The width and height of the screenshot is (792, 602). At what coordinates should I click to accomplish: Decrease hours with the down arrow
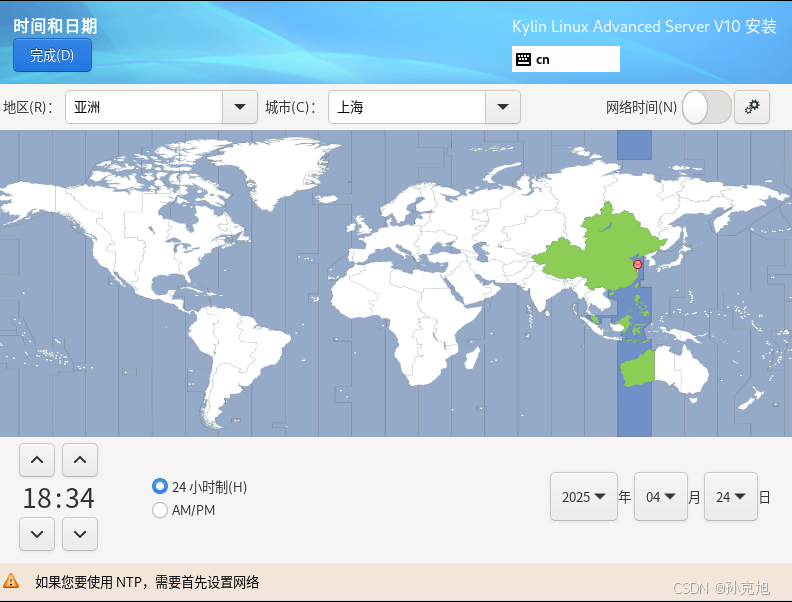37,534
